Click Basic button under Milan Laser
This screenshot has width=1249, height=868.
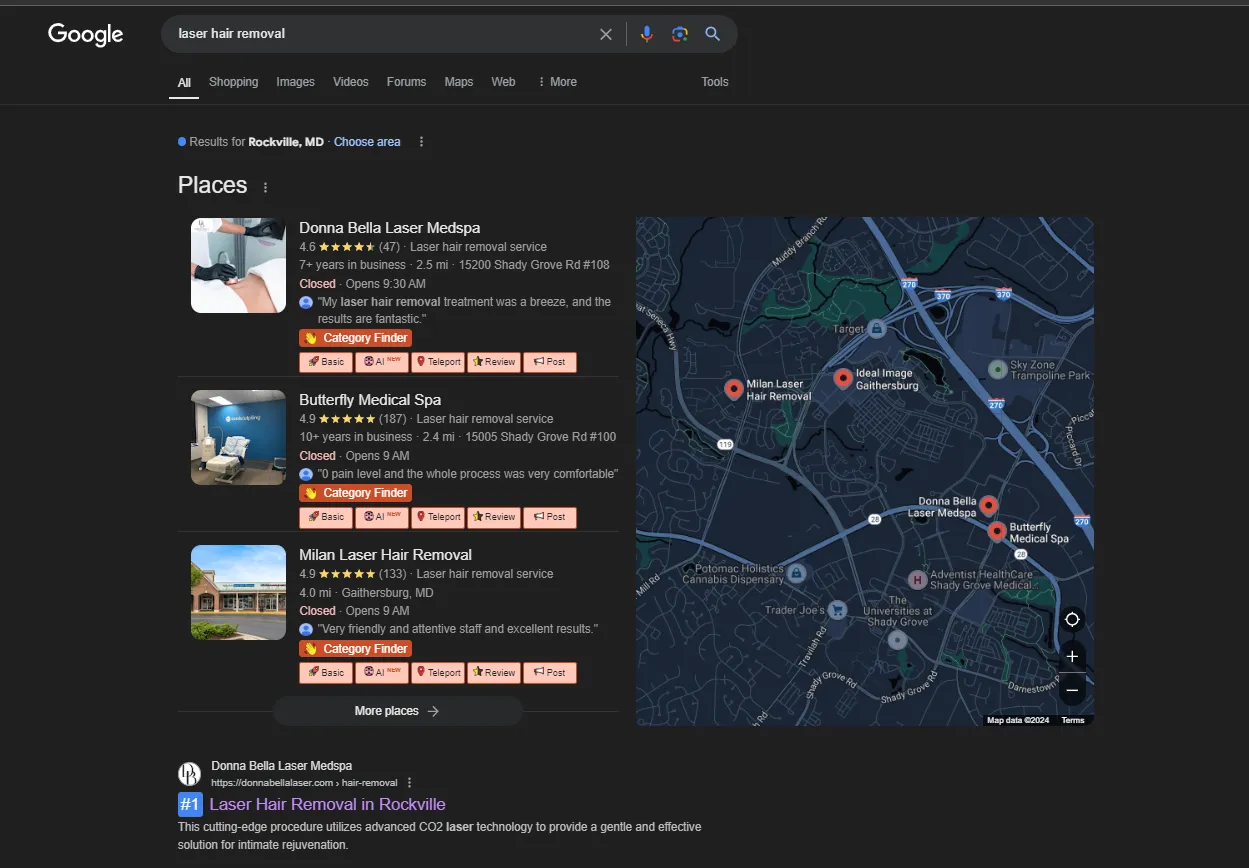[x=326, y=673]
